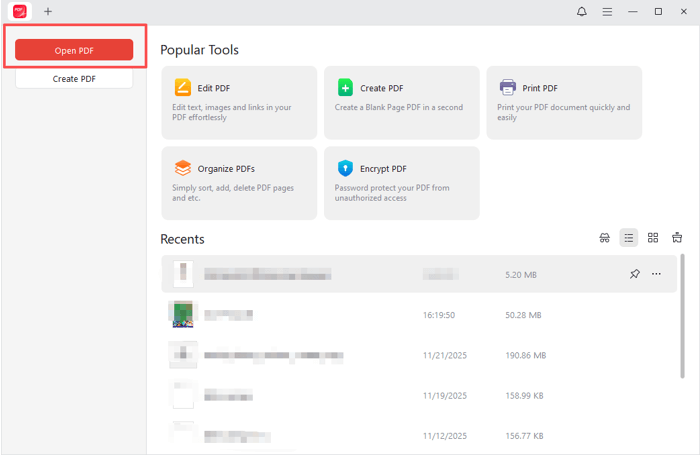Click the 158.99 KB size value
The width and height of the screenshot is (700, 456).
[x=524, y=395]
